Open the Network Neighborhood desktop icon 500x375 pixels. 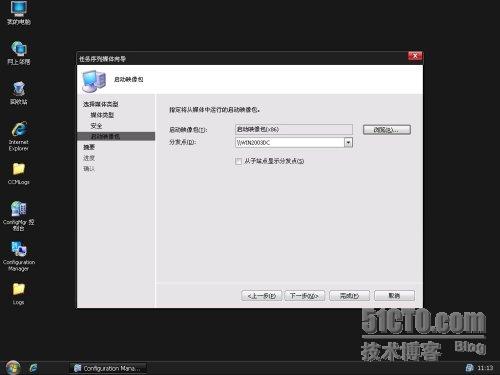(x=19, y=53)
